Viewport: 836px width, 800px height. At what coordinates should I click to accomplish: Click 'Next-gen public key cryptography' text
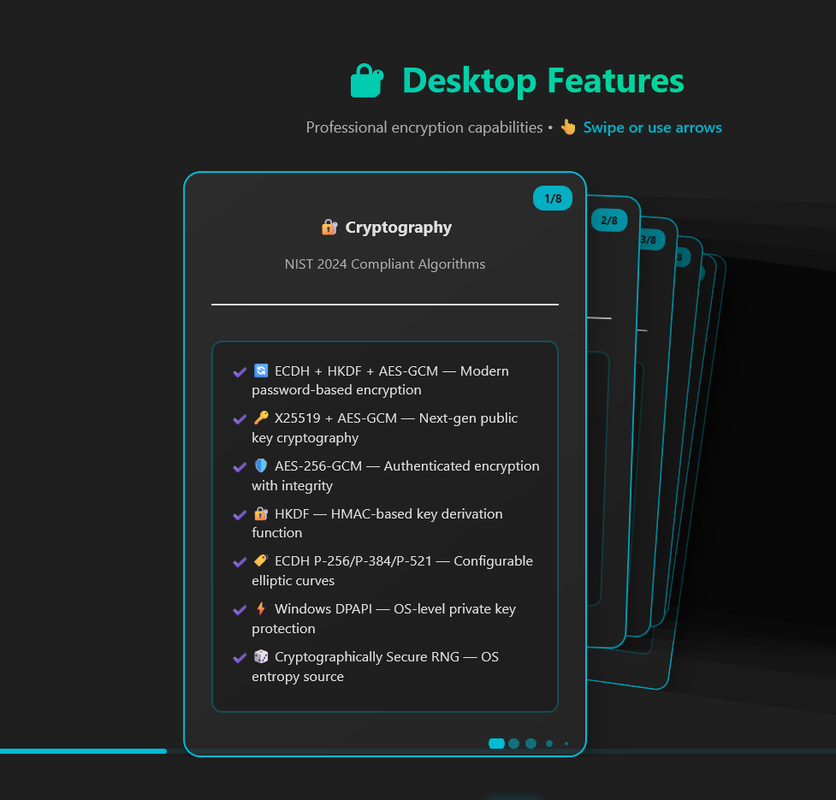(384, 428)
